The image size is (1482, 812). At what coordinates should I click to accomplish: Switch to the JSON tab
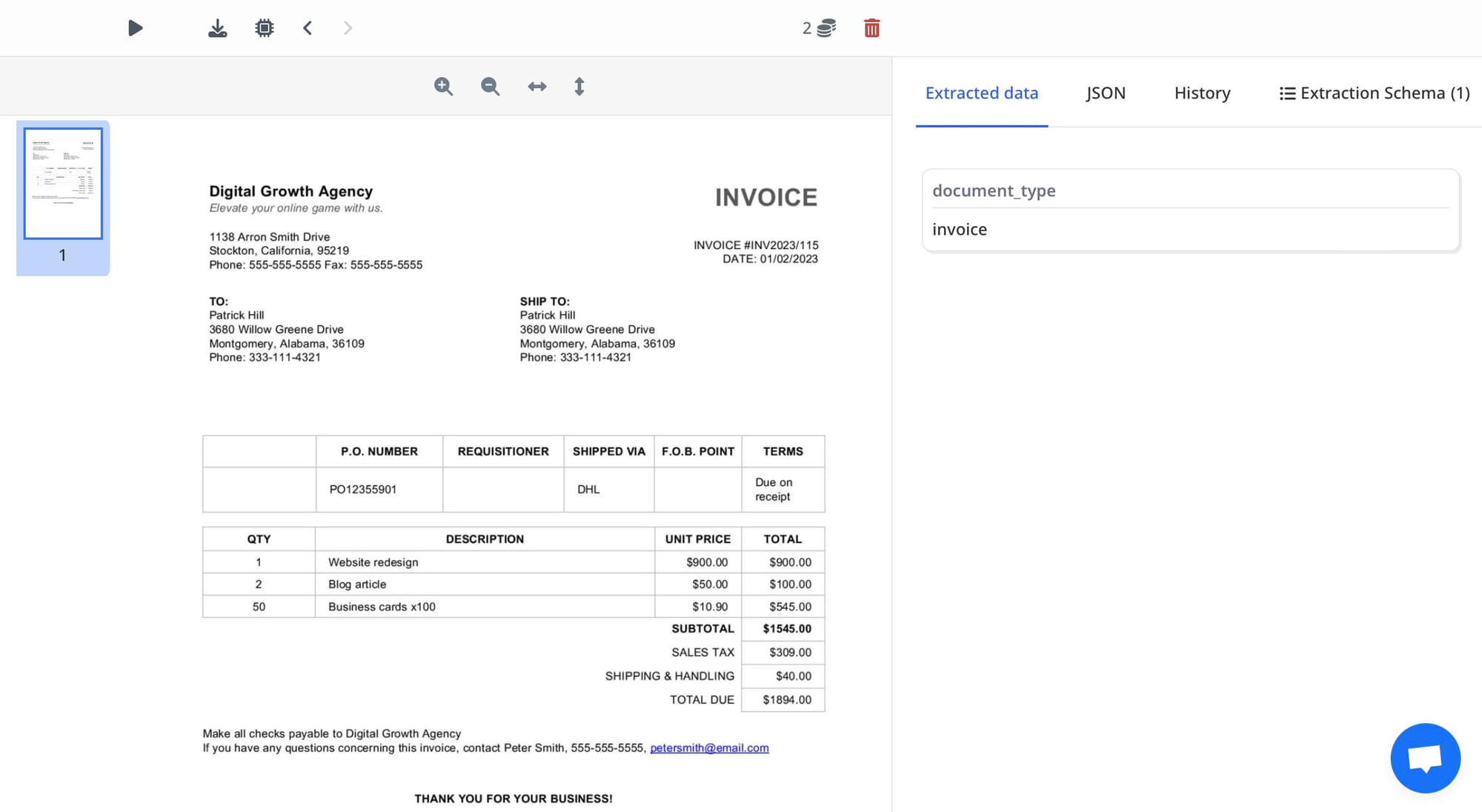(x=1106, y=93)
